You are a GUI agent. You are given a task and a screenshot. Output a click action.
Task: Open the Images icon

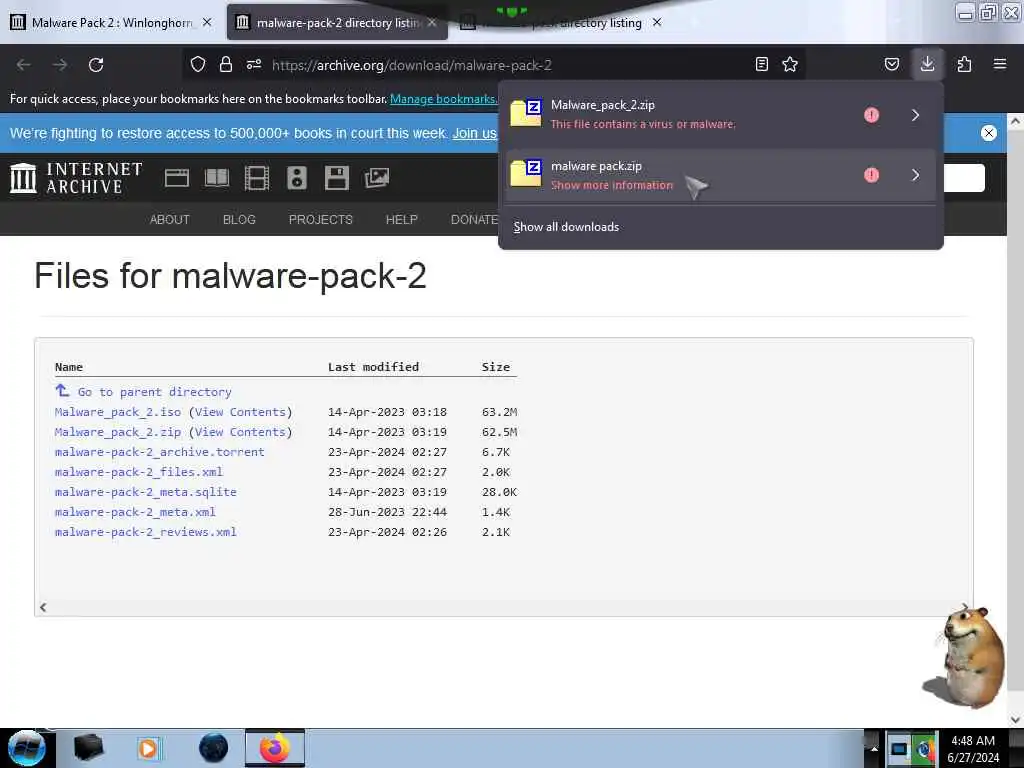pos(377,178)
